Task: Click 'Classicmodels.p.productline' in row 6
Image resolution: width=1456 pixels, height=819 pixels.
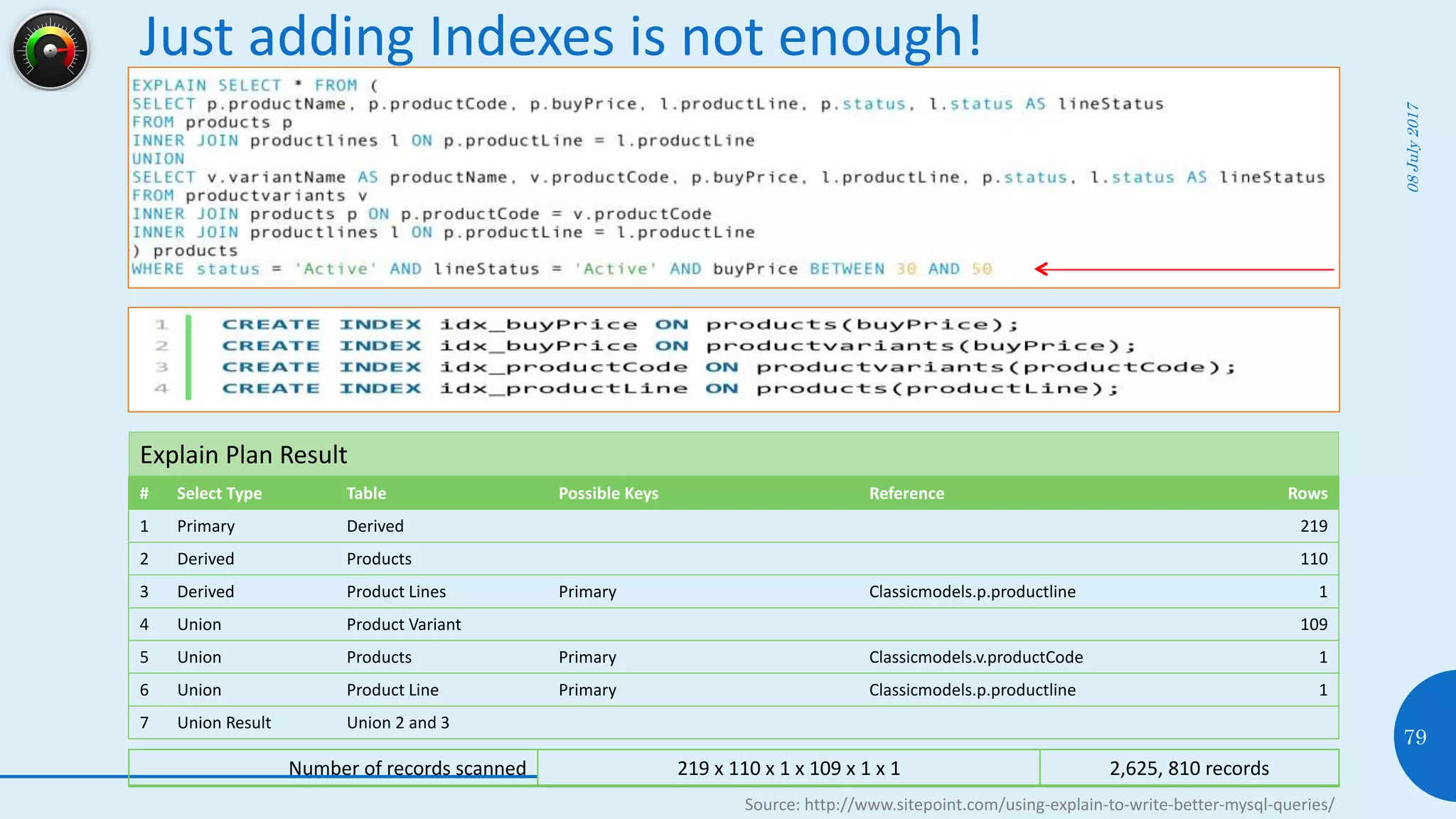Action: [972, 690]
